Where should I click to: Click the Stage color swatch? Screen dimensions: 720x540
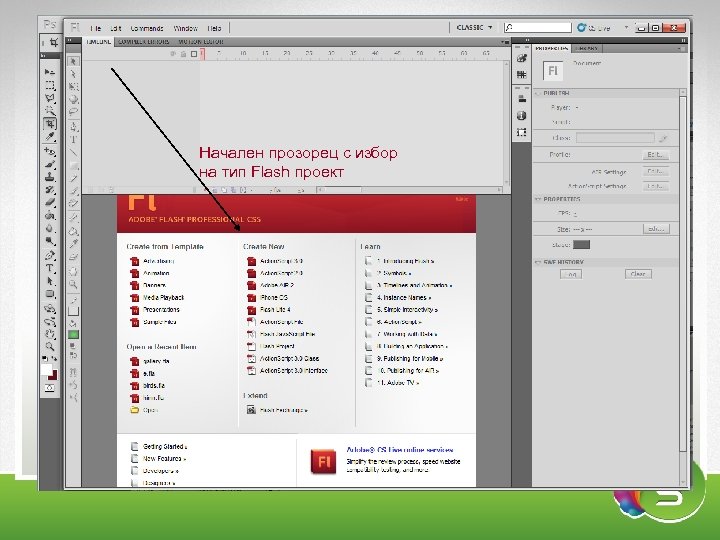(581, 245)
